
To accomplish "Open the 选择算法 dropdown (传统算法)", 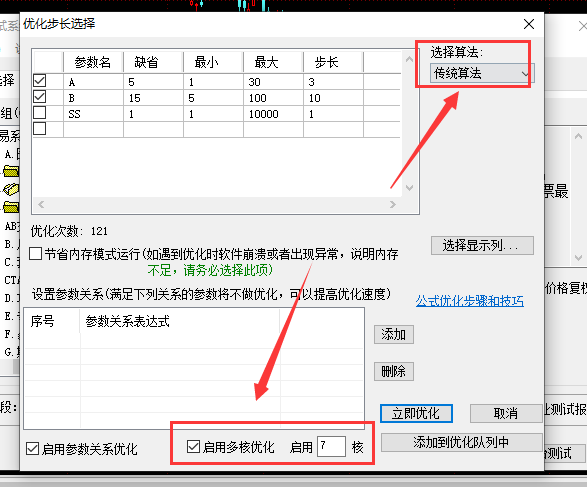I will point(481,73).
